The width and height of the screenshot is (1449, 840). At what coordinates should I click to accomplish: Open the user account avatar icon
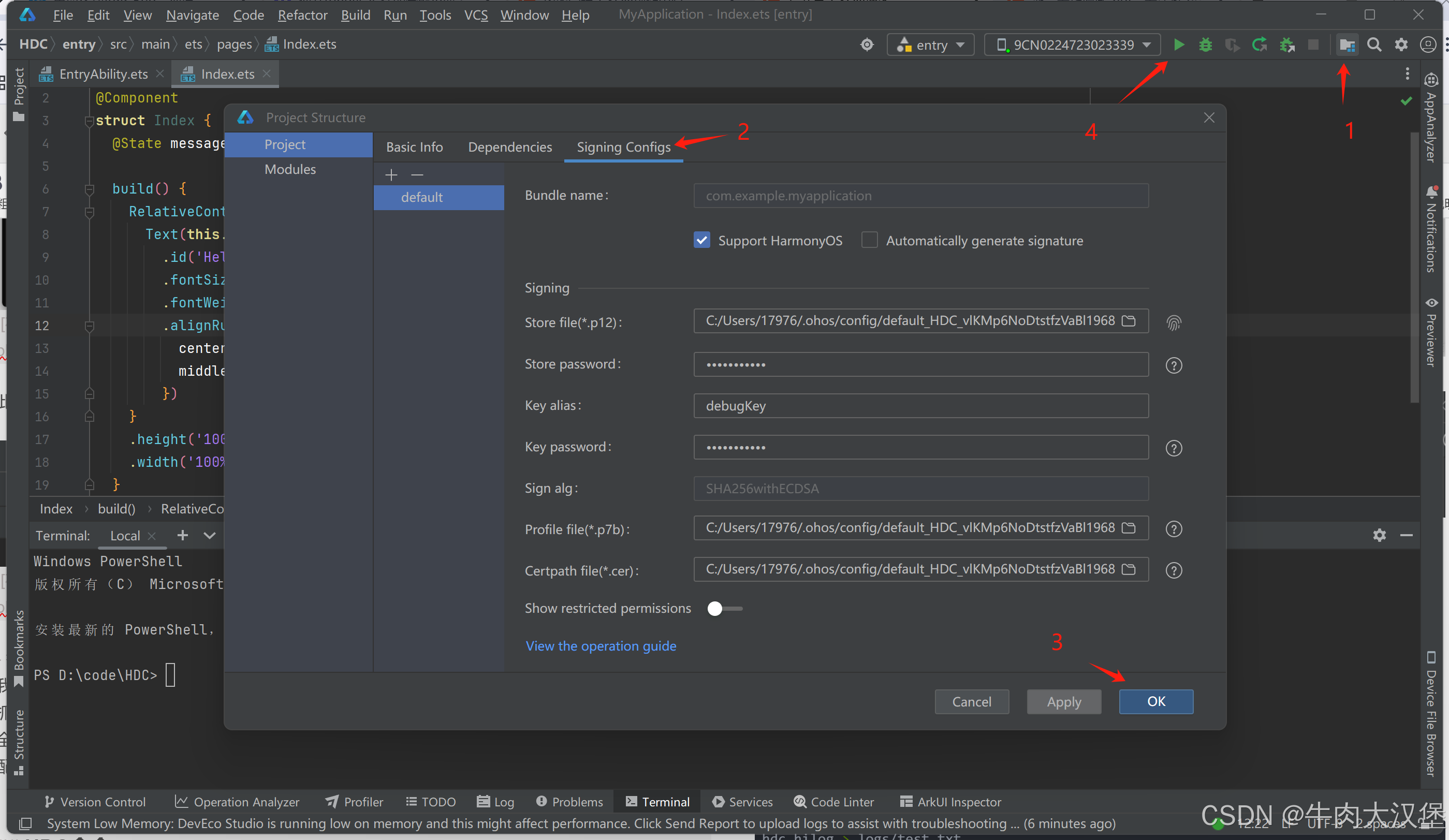(1428, 45)
